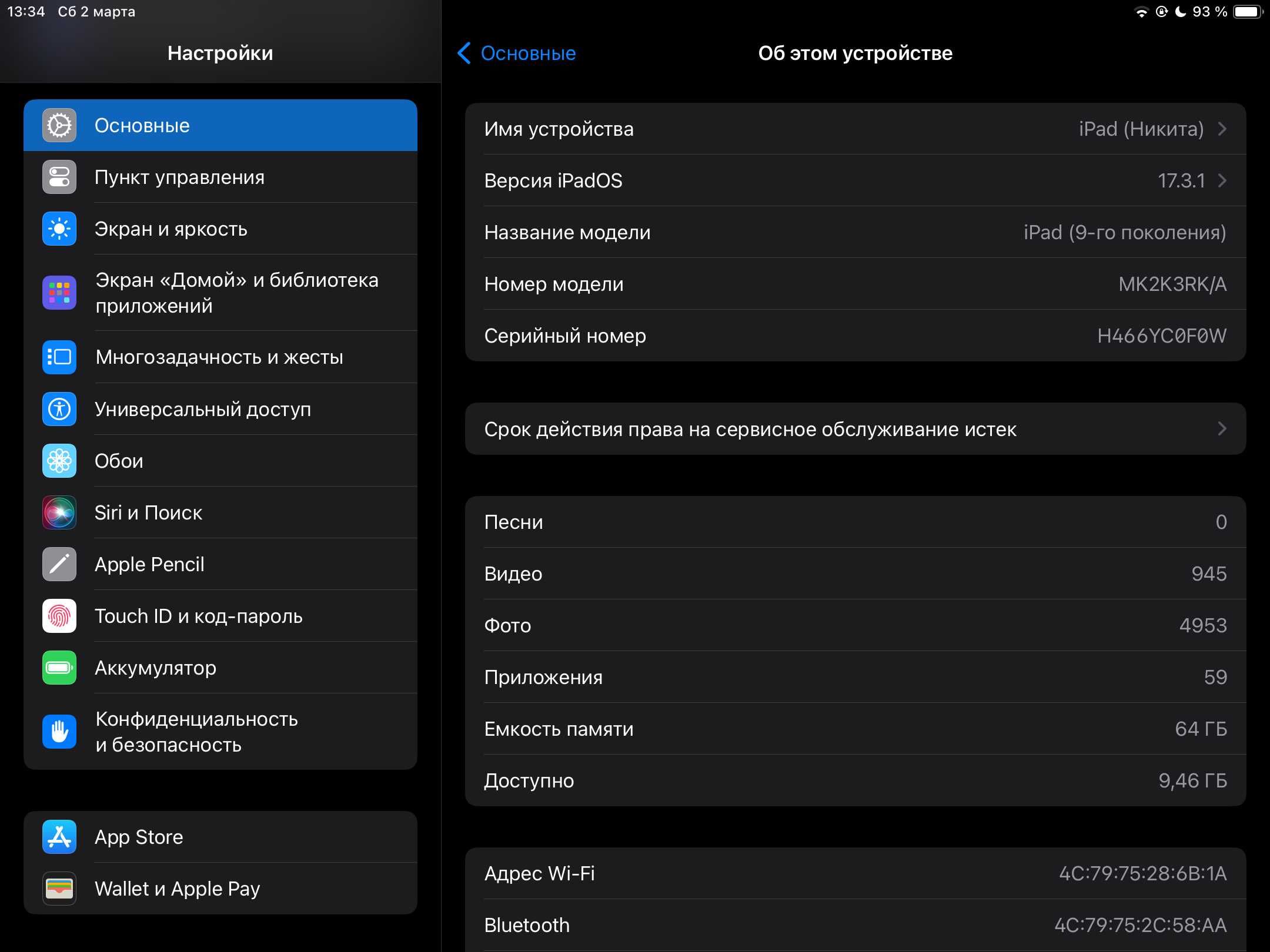The image size is (1270, 952).
Task: Open Экран и яркость settings
Action: click(x=220, y=229)
